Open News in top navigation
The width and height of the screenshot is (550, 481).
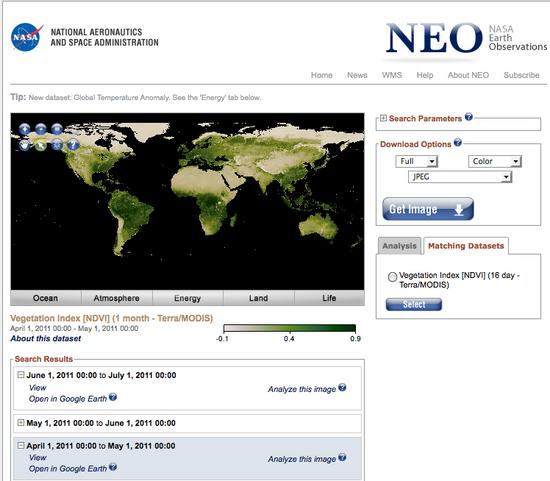[x=357, y=75]
